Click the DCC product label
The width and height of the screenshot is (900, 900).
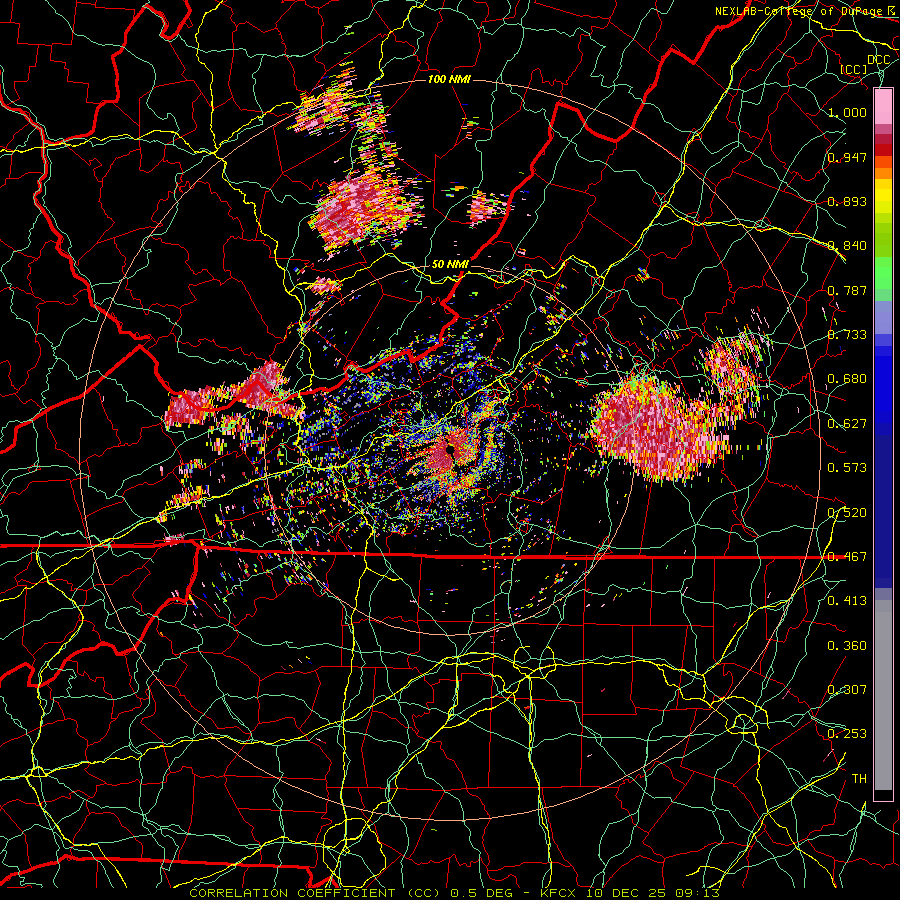879,60
